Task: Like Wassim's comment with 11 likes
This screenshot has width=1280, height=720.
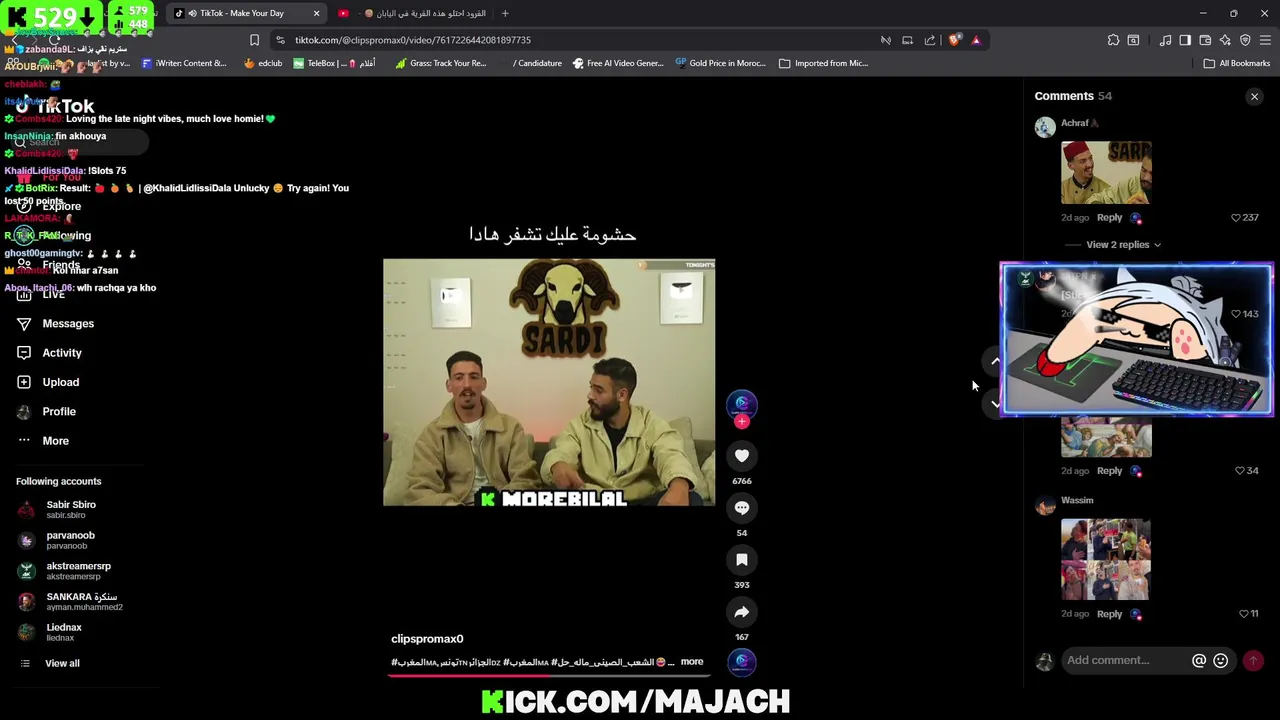Action: tap(1244, 613)
